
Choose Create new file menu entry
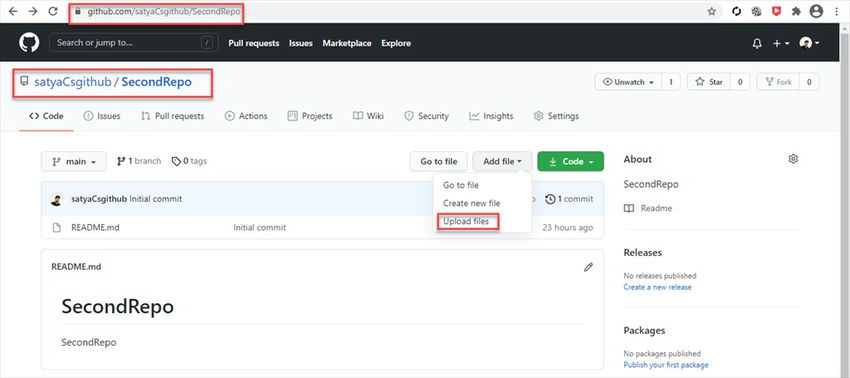coord(472,203)
